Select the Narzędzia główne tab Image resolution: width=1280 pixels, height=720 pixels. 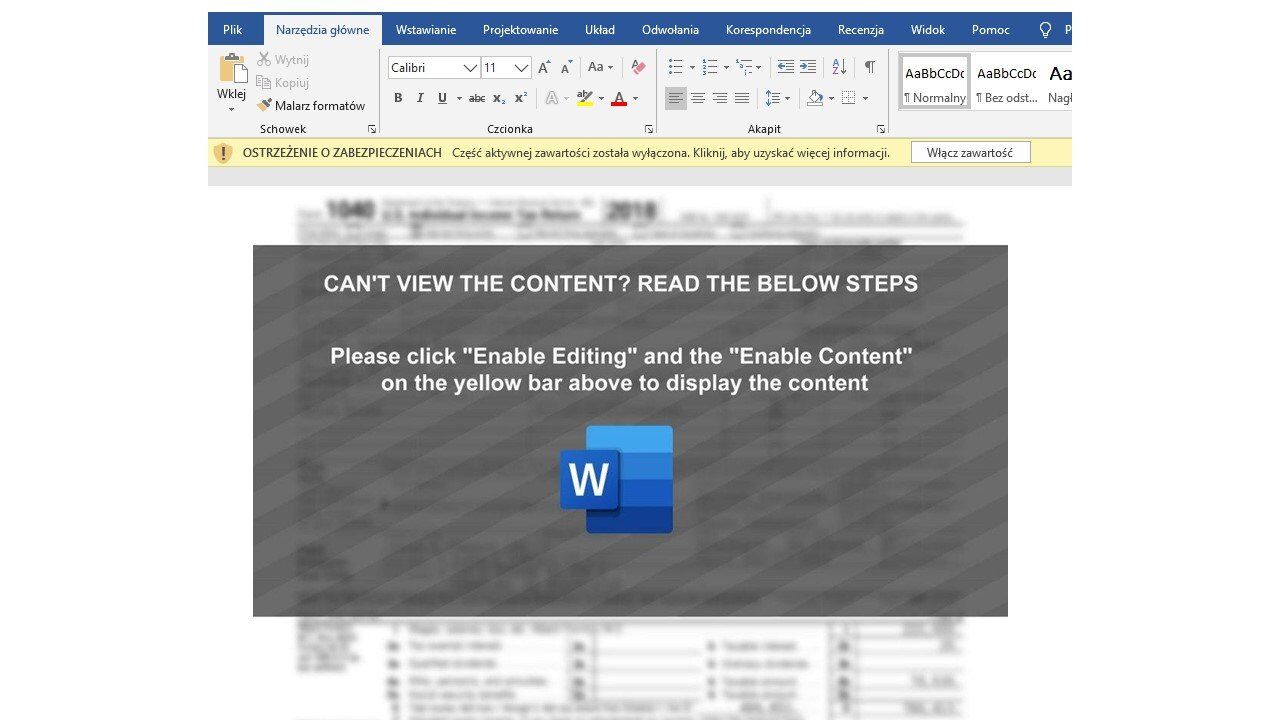pyautogui.click(x=322, y=30)
